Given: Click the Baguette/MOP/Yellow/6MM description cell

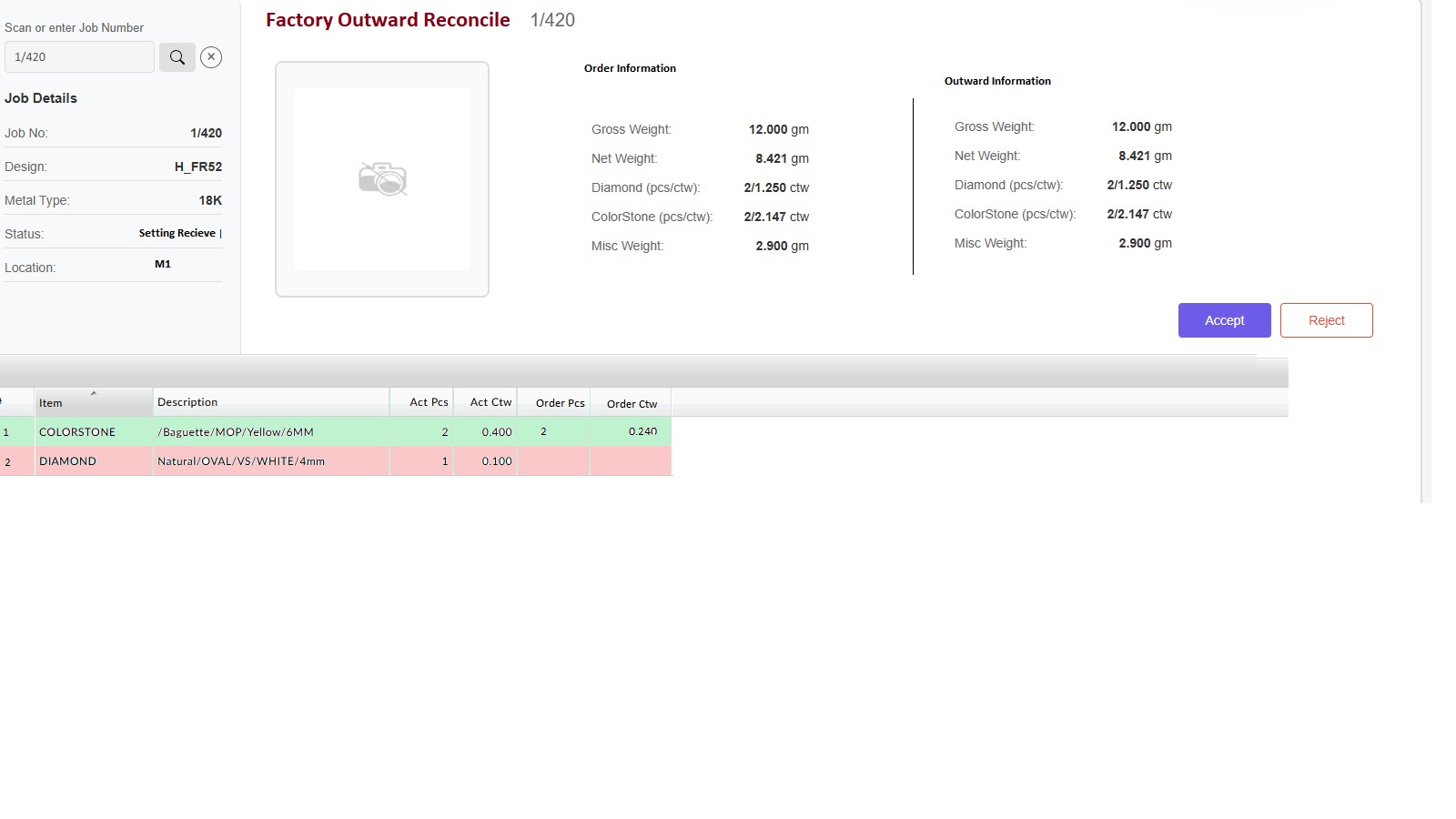Looking at the screenshot, I should click(x=270, y=432).
